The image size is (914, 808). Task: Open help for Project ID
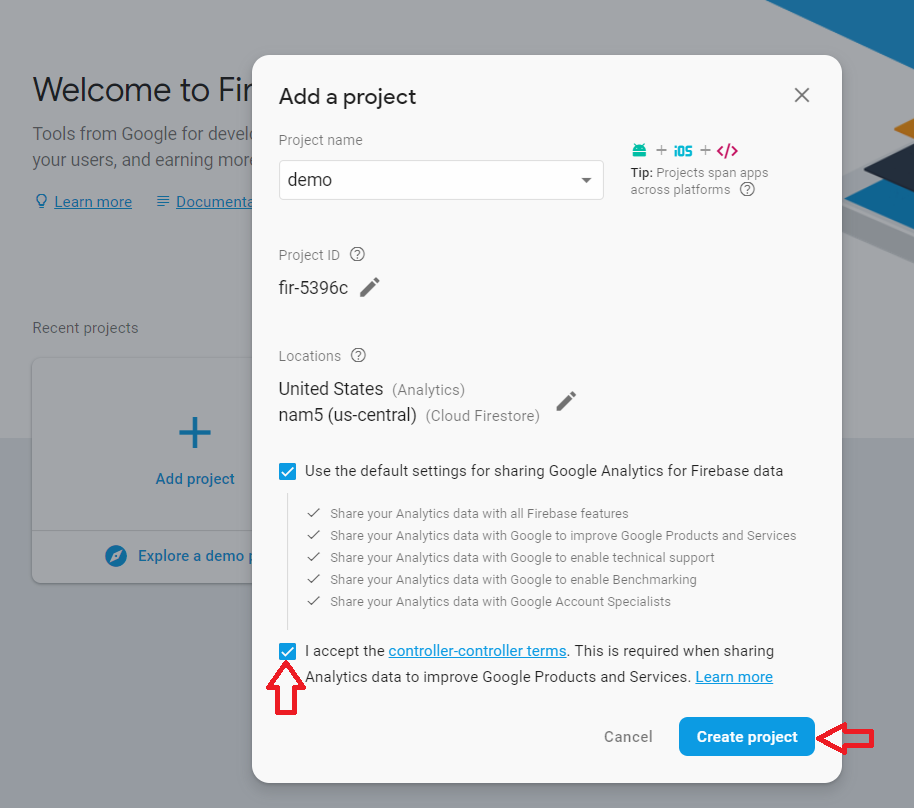(357, 254)
